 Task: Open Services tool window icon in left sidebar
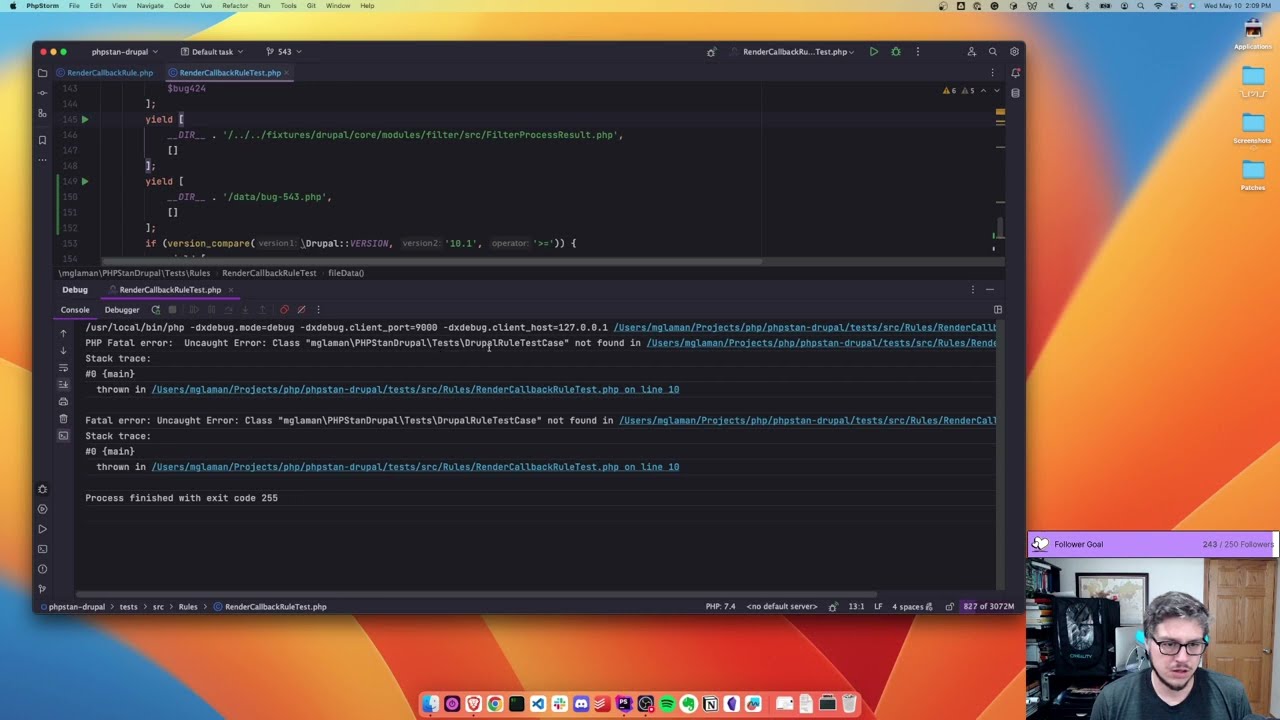coord(42,509)
